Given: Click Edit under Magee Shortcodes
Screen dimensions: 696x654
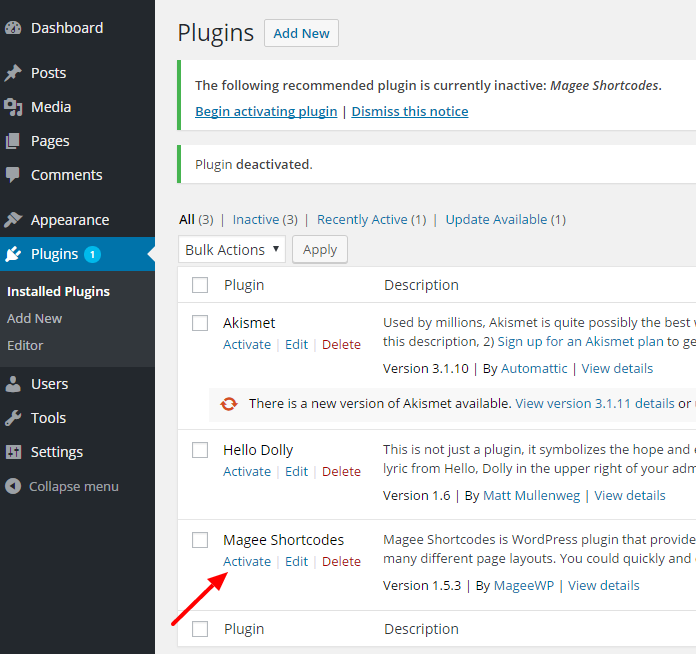Looking at the screenshot, I should point(296,562).
